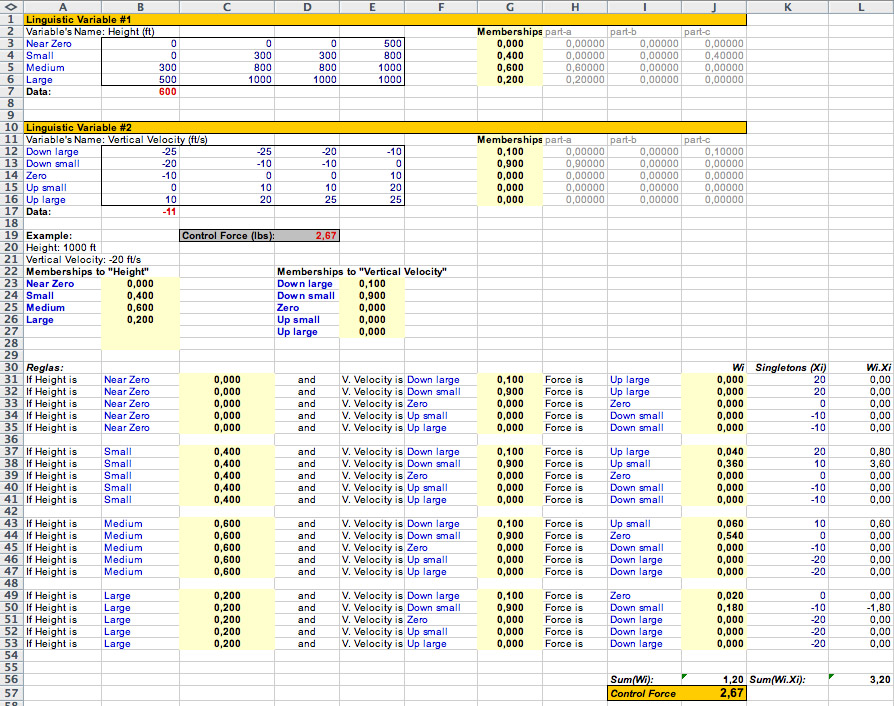Select the row 30 header
Viewport: 894px width, 706px height.
tap(11, 367)
